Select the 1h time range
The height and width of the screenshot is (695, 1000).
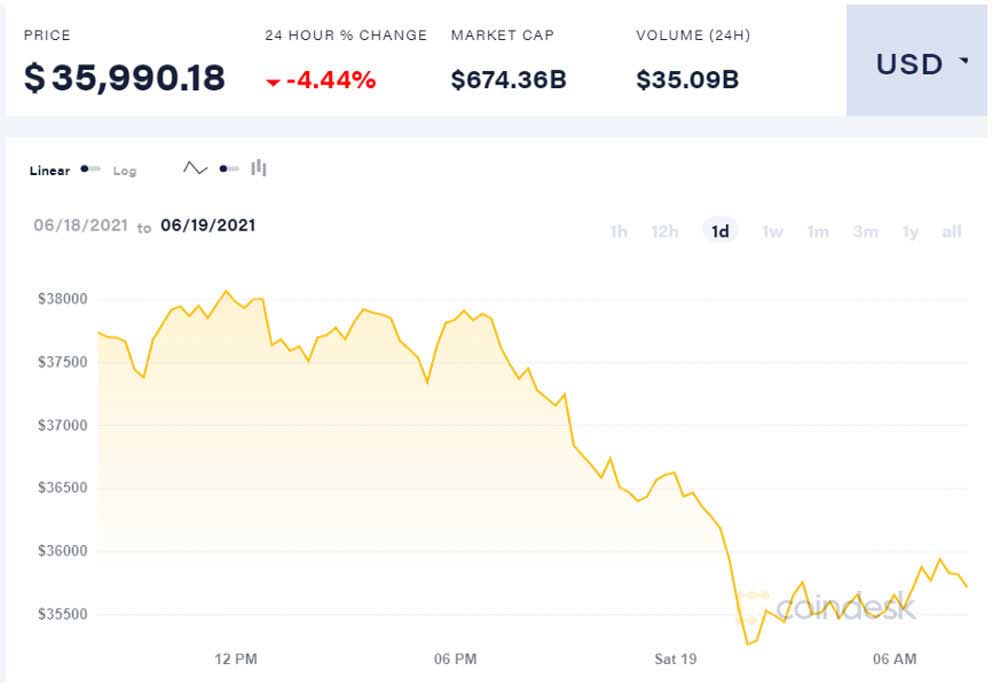coord(619,232)
